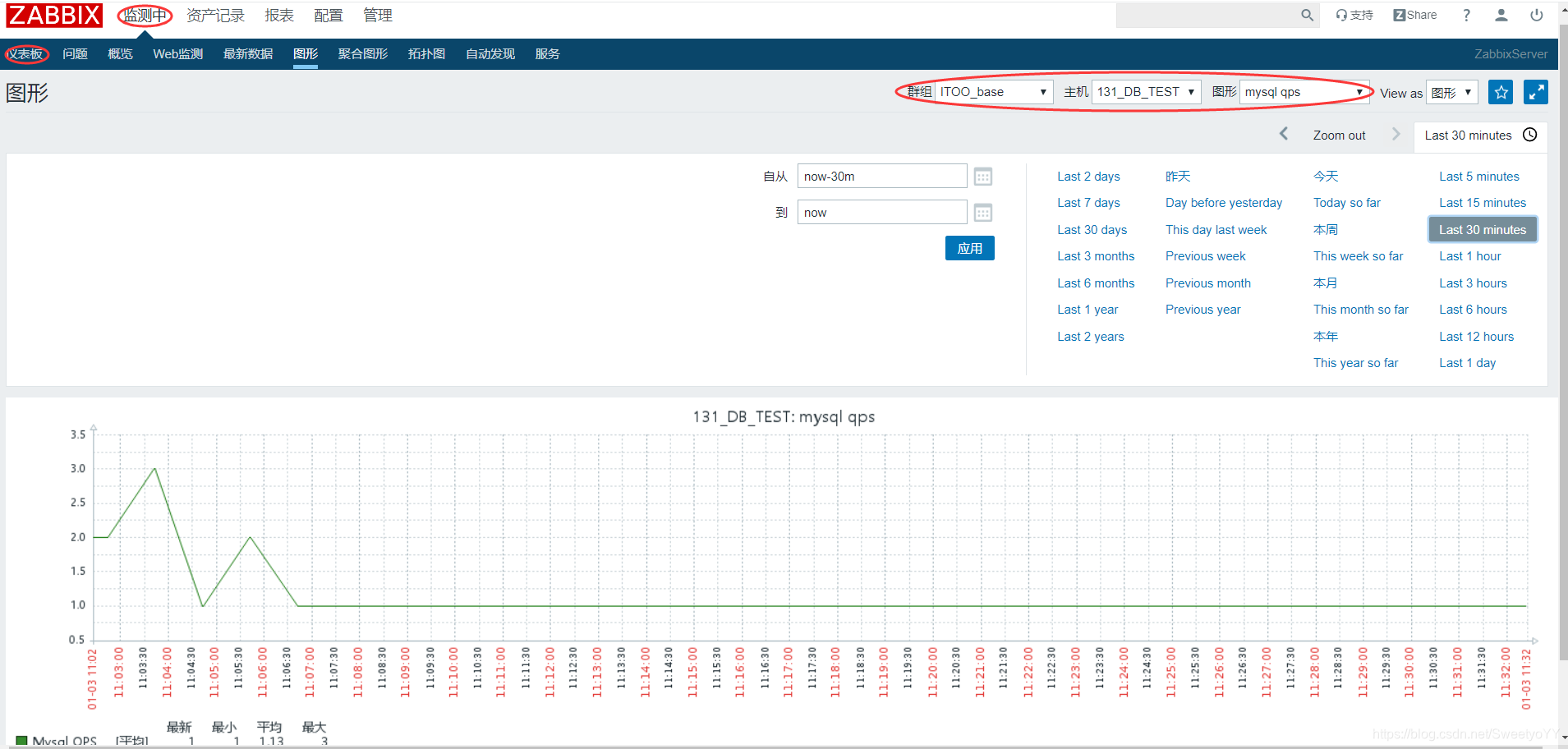This screenshot has height=749, width=1568.
Task: Open the Configuration menu 配置
Action: point(329,15)
